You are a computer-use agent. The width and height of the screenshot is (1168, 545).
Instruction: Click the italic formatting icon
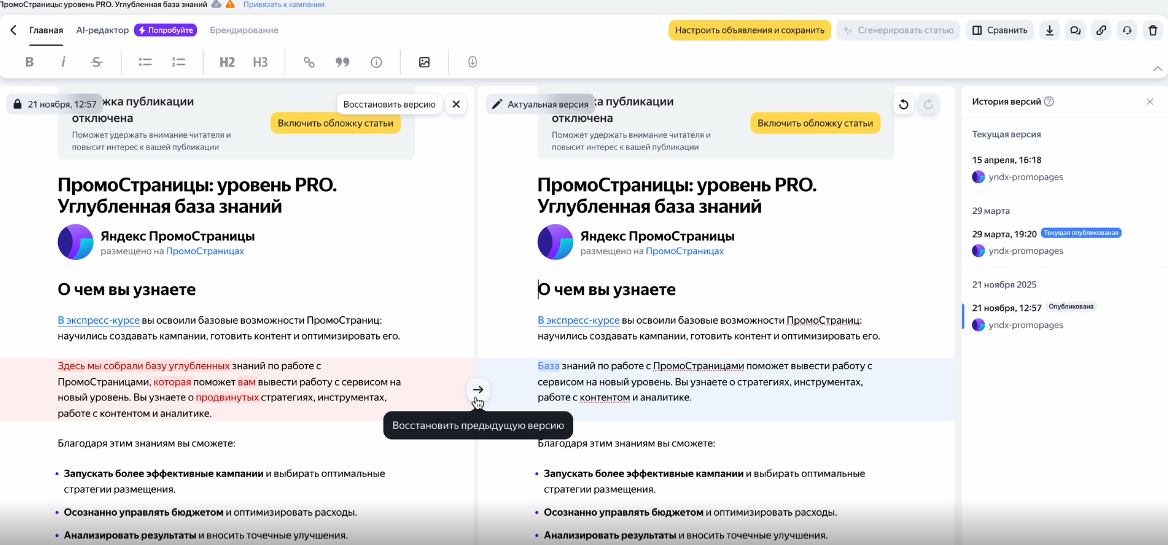tap(63, 62)
